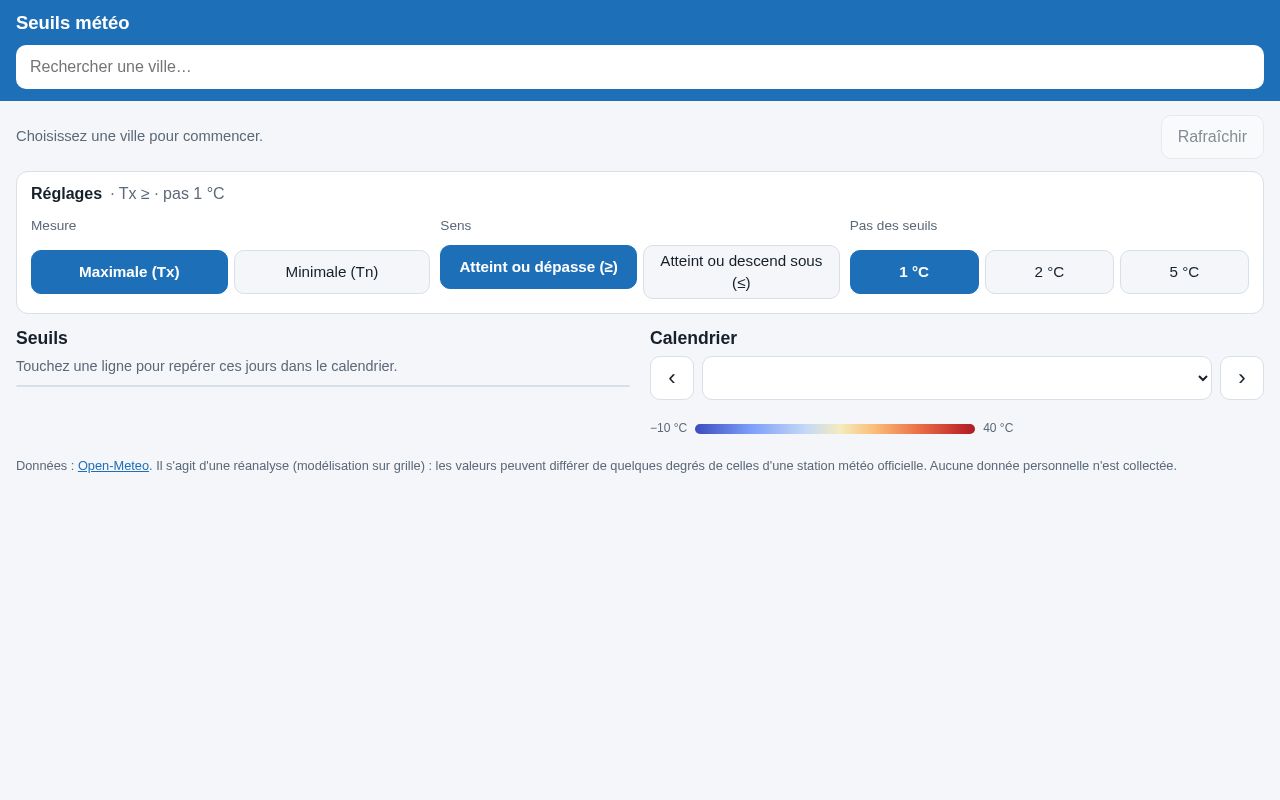The image size is (1280, 800).
Task: Click the Pas des seuils label
Action: pyautogui.click(x=893, y=226)
